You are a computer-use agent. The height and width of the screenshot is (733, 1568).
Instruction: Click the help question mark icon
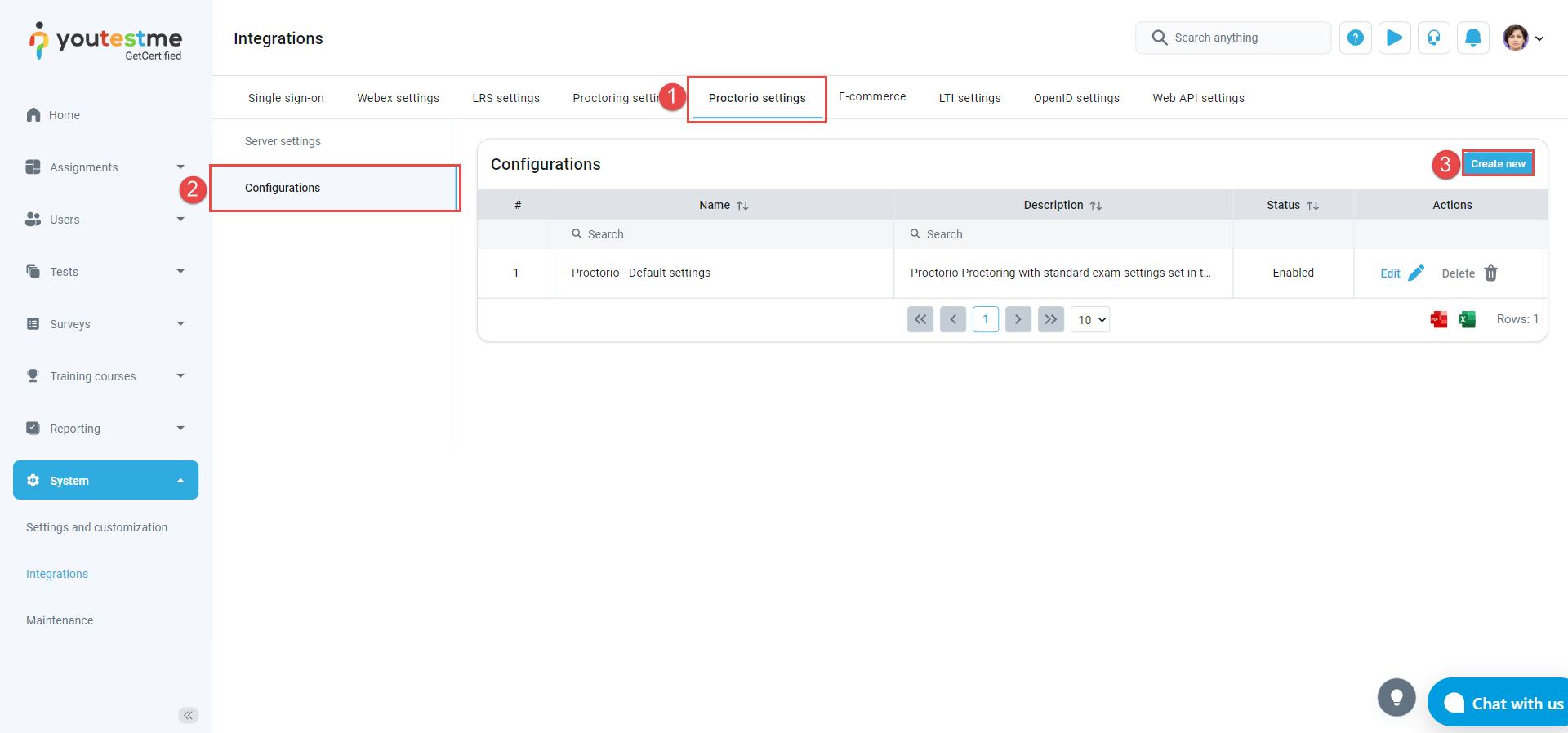click(x=1355, y=38)
